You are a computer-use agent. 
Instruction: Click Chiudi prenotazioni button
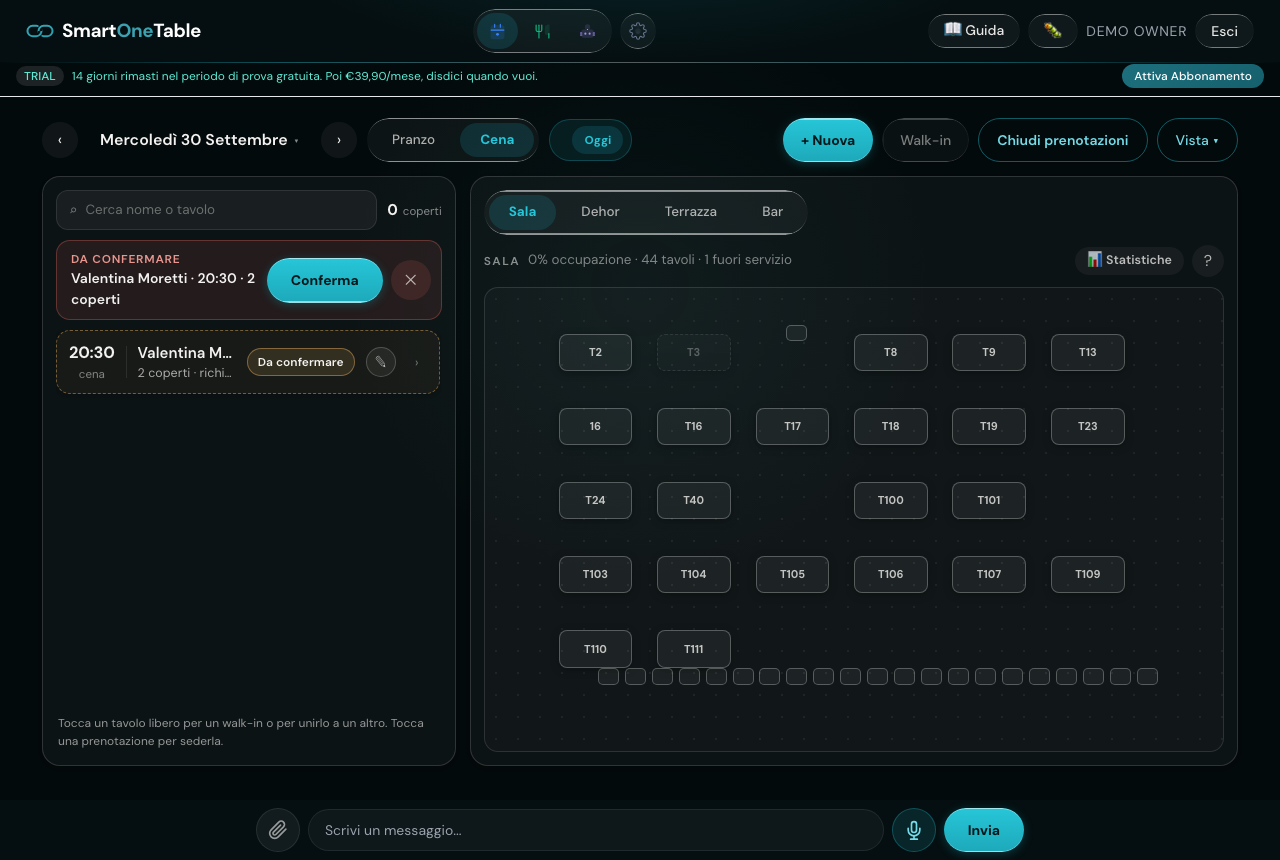1063,140
